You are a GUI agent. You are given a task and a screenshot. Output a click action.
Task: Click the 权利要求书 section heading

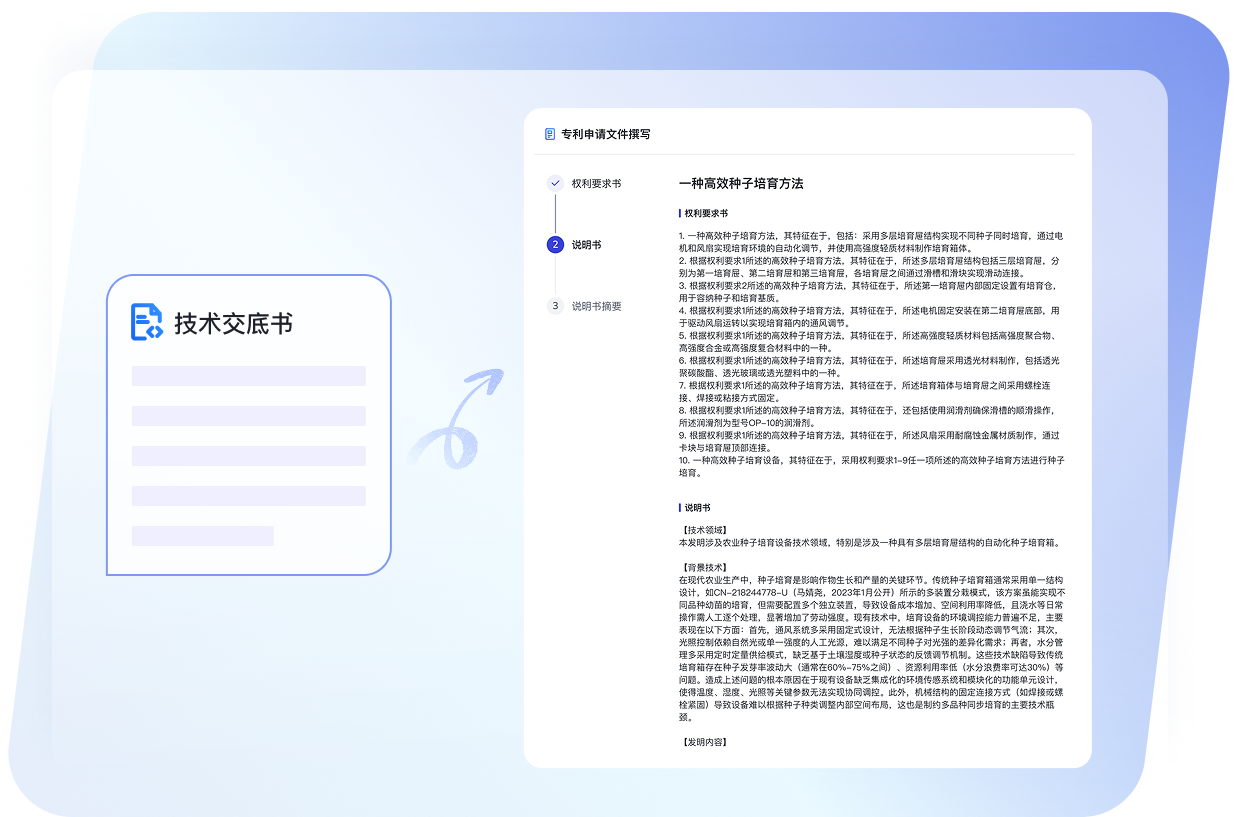[706, 213]
